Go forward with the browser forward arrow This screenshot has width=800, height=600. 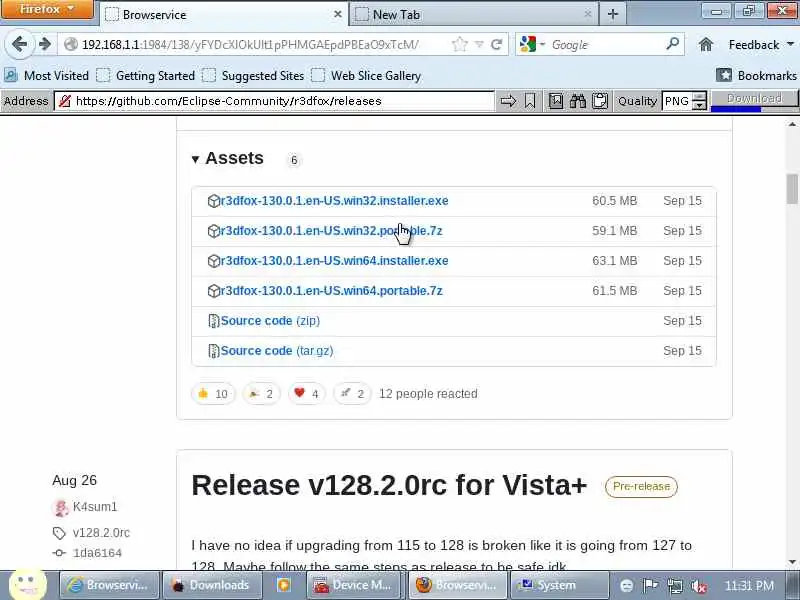[45, 44]
